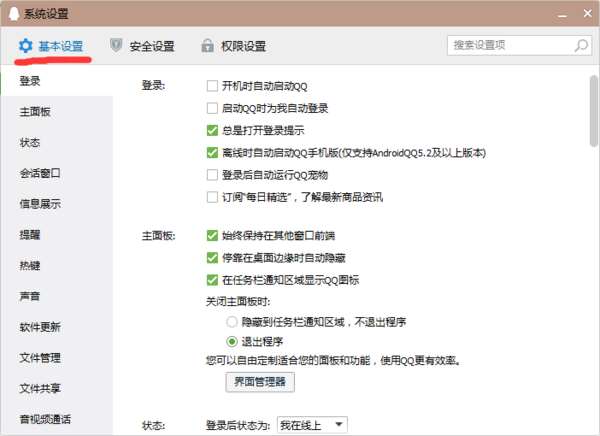Viewport: 600px width, 436px height.
Task: Close the 系统设置 window
Action: click(588, 14)
